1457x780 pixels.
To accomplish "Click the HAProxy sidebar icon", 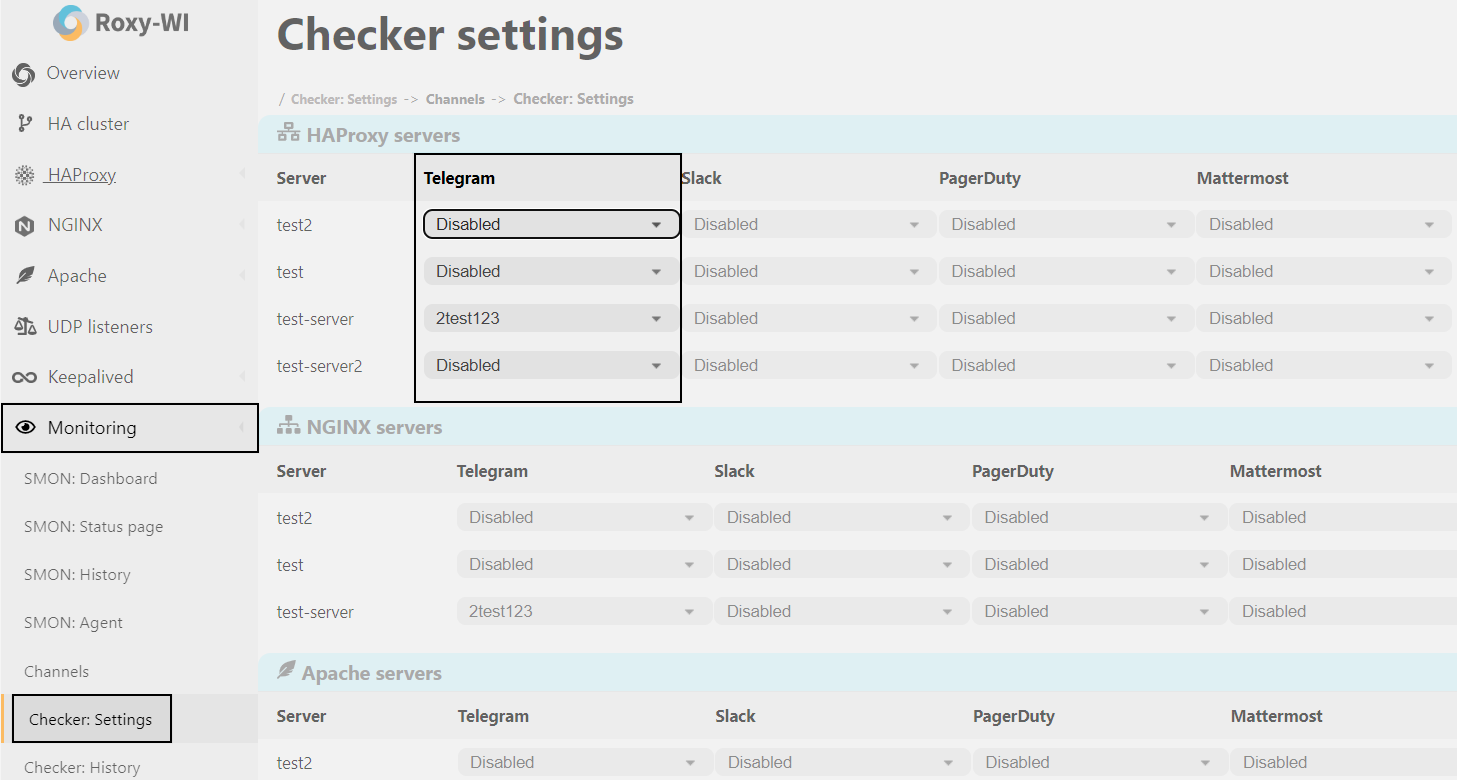I will [24, 176].
